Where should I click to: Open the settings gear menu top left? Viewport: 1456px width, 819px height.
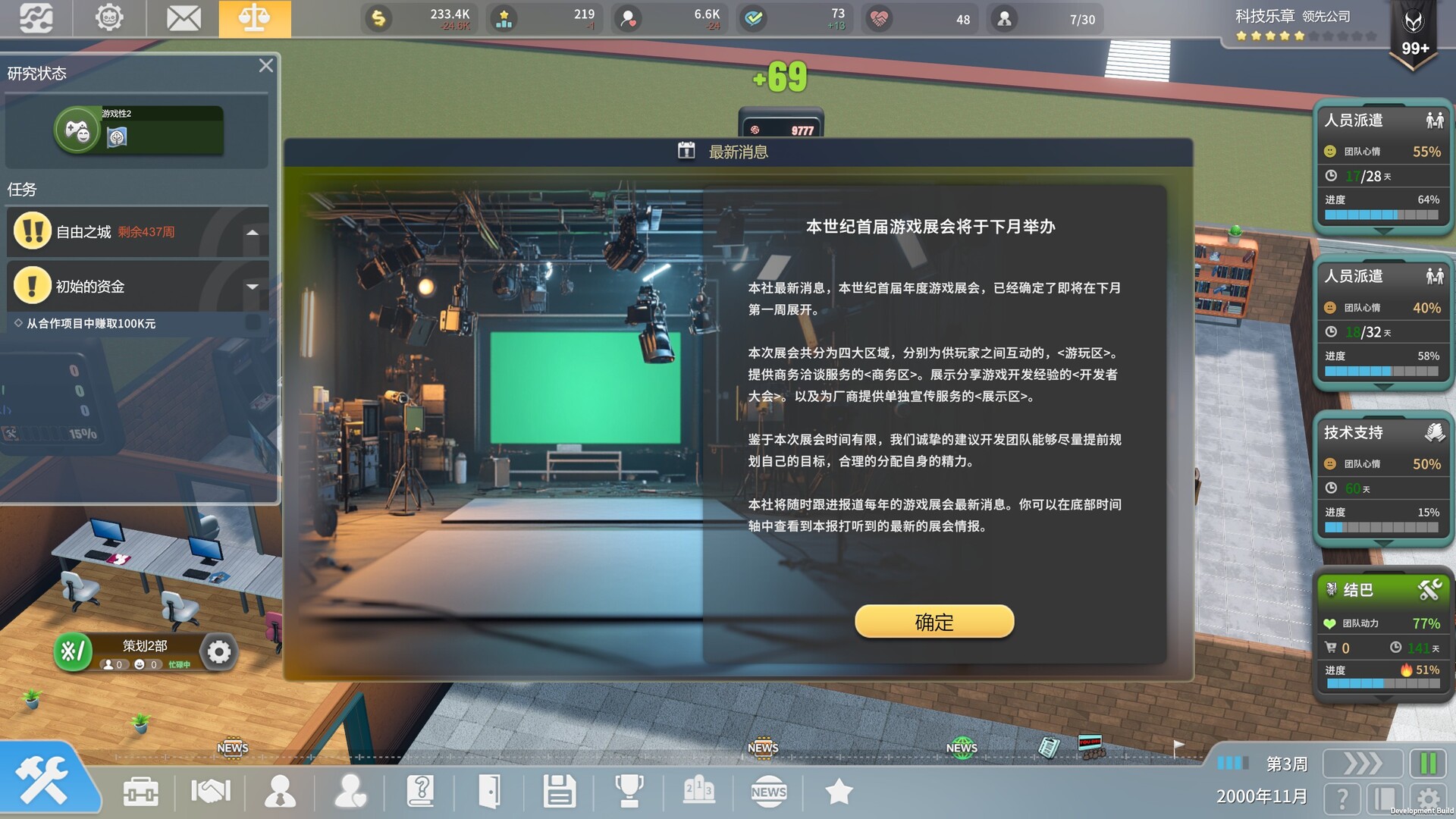click(108, 18)
